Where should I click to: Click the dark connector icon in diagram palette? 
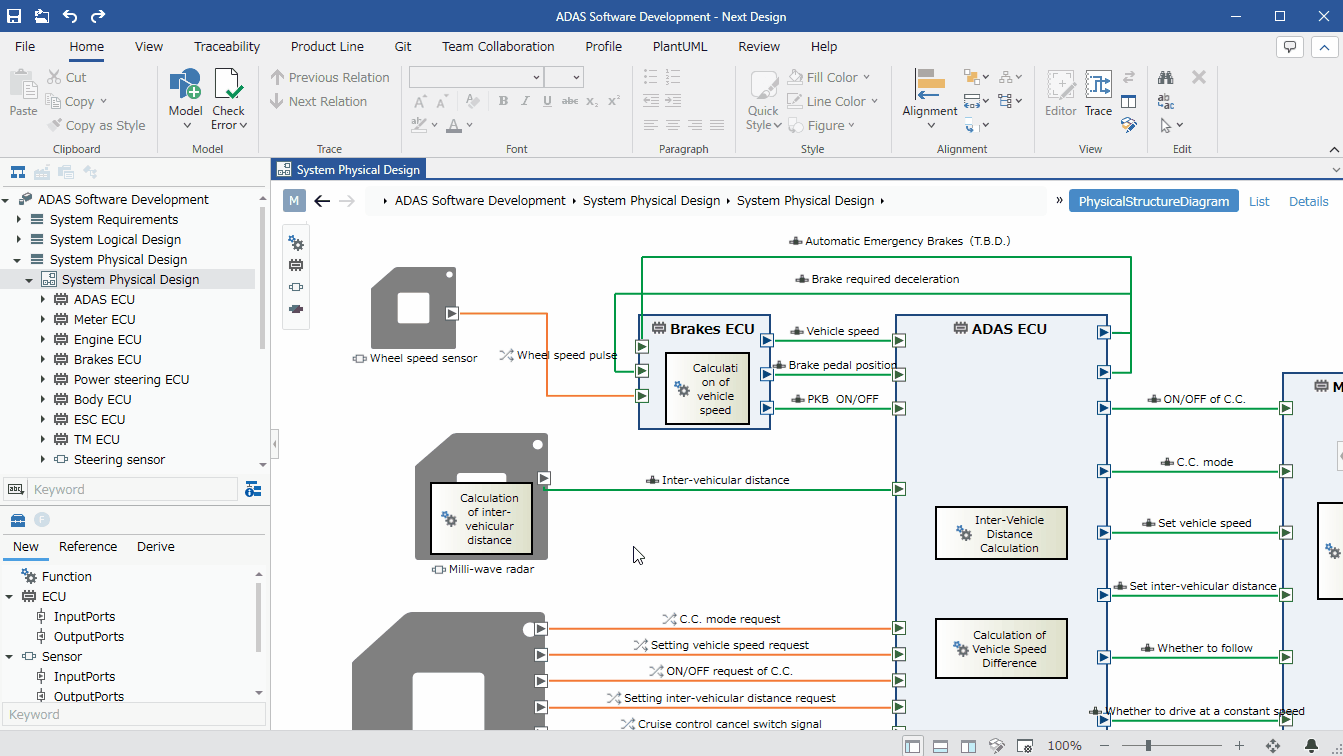(x=296, y=309)
